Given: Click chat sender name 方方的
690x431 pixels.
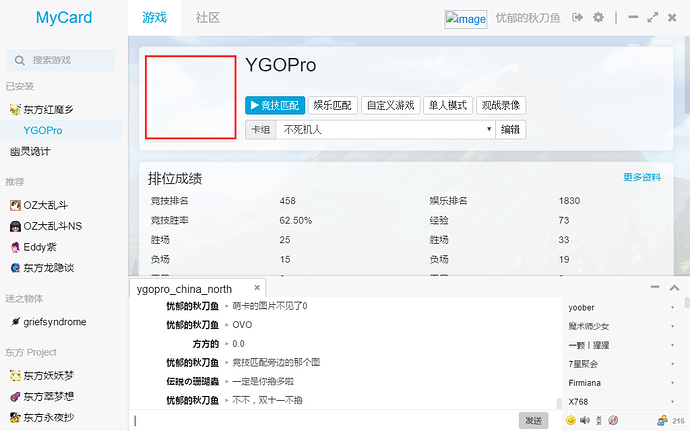Looking at the screenshot, I should (206, 344).
